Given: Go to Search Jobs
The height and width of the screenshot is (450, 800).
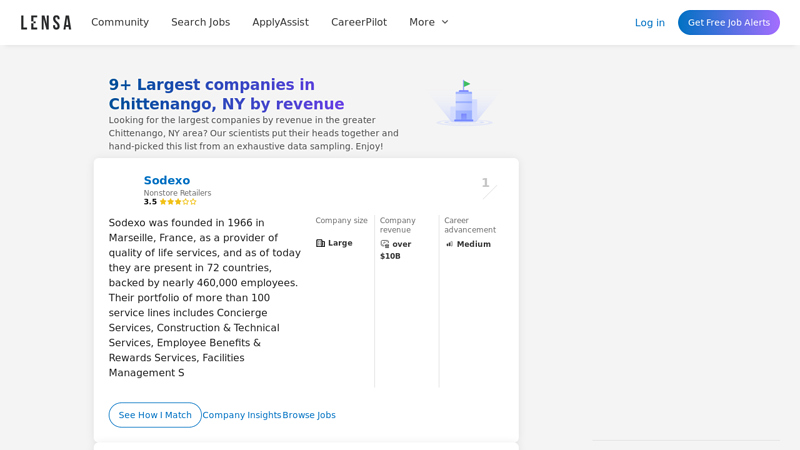Looking at the screenshot, I should (x=201, y=22).
